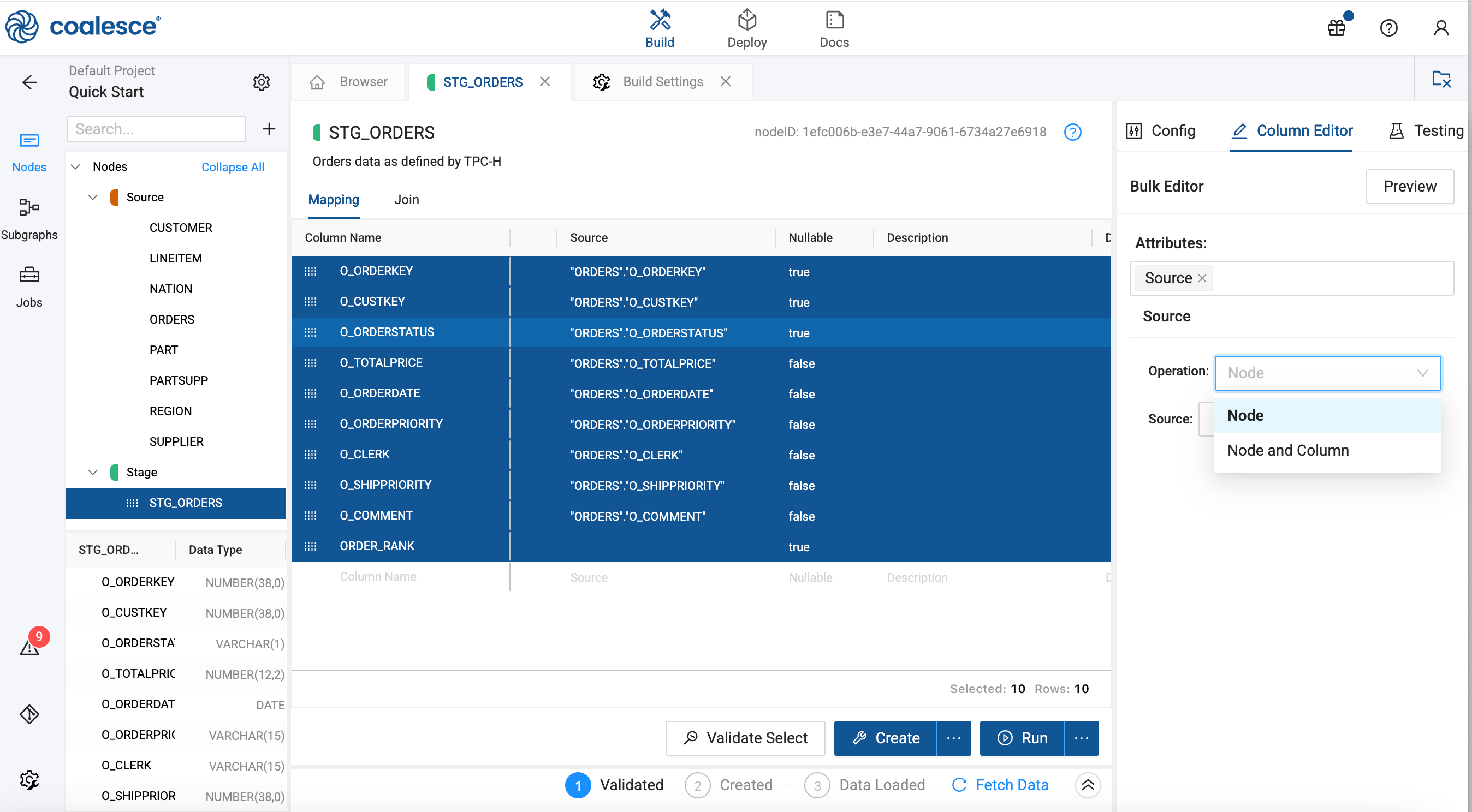Screen dimensions: 1472x812
Task: Go back with the left arrow
Action: point(29,82)
